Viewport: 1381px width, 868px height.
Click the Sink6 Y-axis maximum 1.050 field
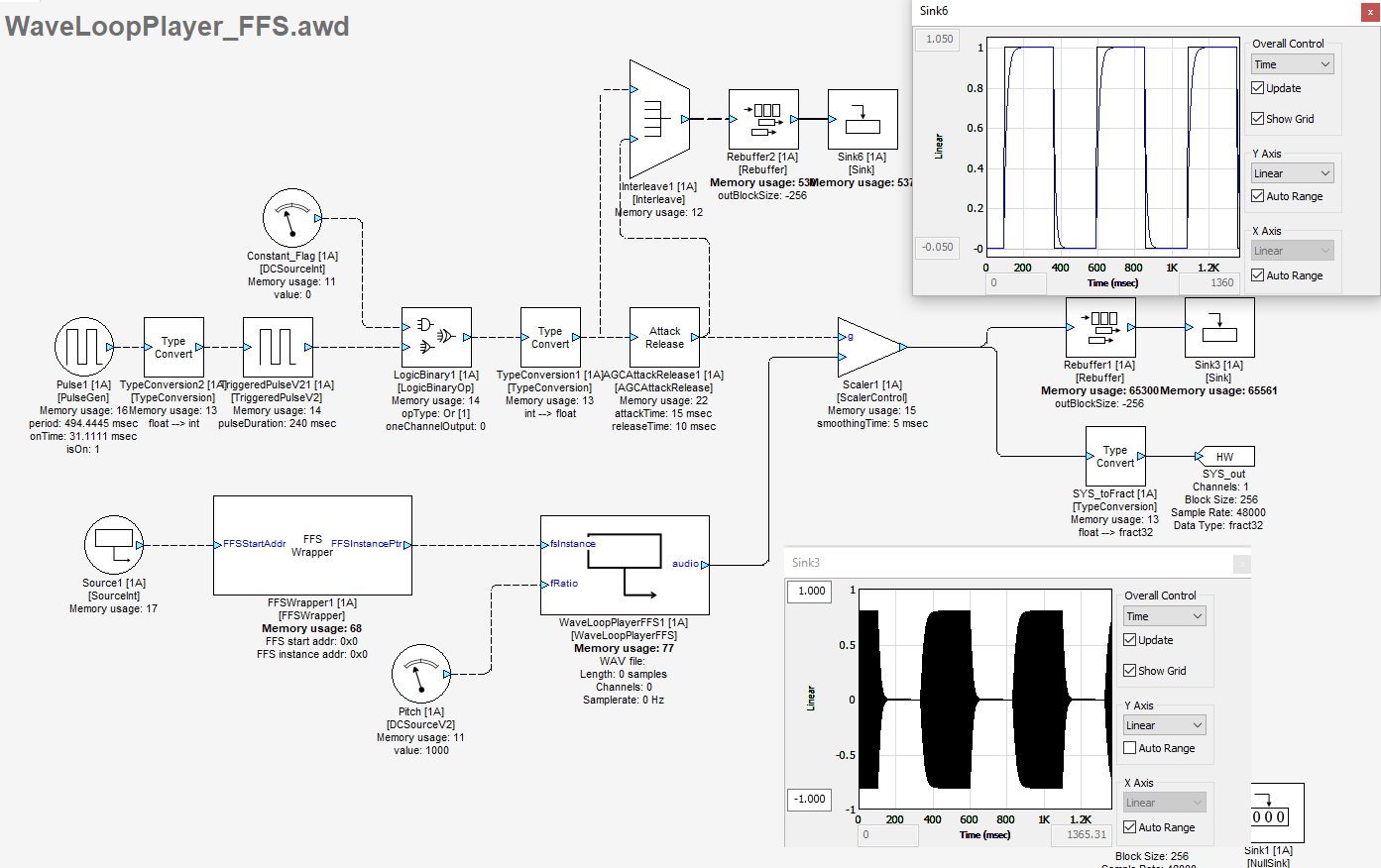coord(939,40)
